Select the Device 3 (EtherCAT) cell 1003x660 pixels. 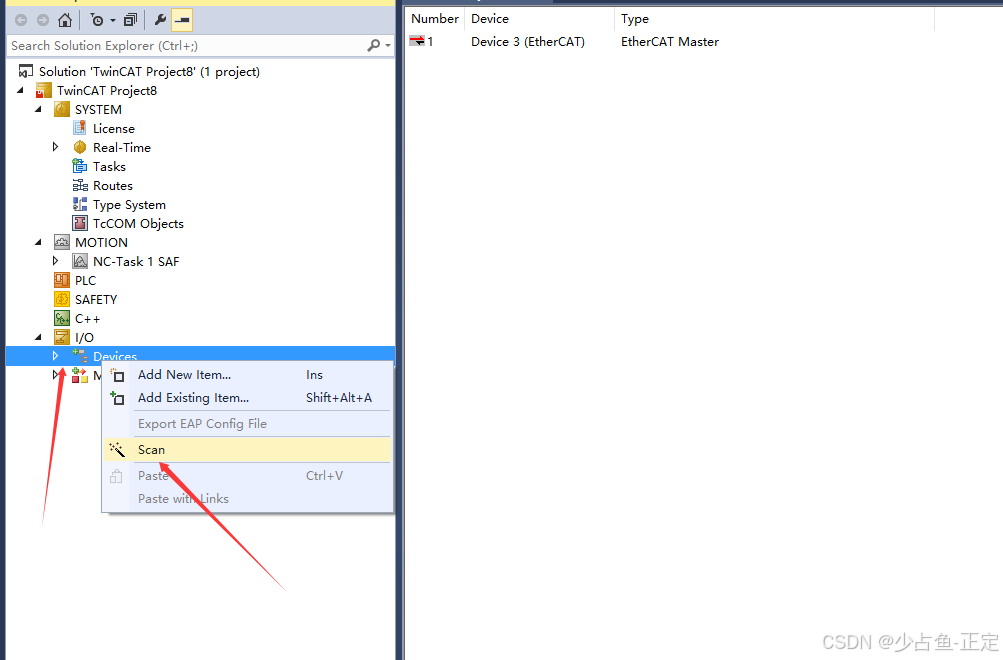(x=528, y=42)
